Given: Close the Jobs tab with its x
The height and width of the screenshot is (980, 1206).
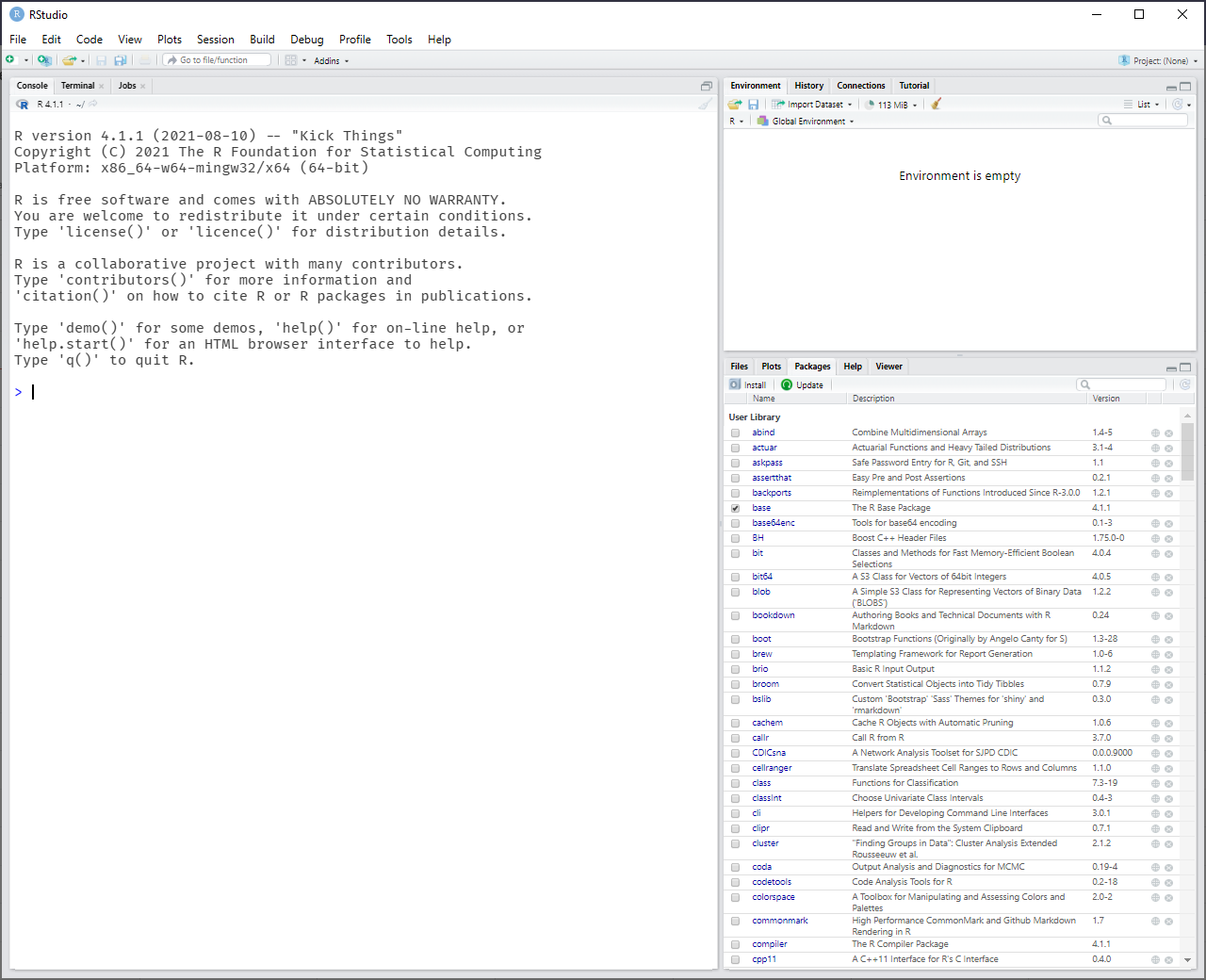Looking at the screenshot, I should coord(143,86).
